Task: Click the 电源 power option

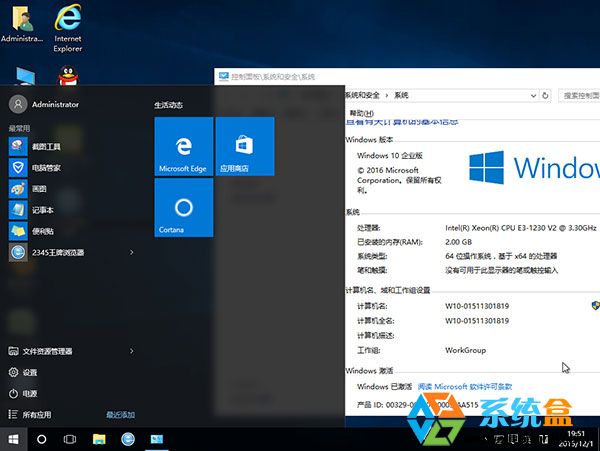Action: pyautogui.click(x=23, y=394)
